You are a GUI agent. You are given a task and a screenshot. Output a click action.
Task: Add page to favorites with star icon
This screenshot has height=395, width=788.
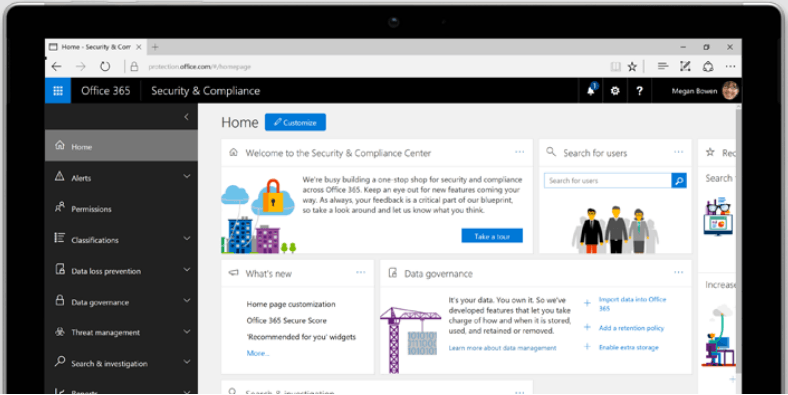pyautogui.click(x=632, y=66)
